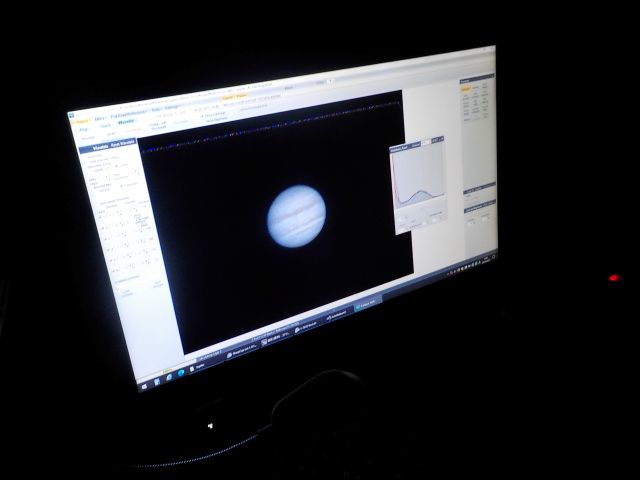Click the Reset Wavelets button
The image size is (640, 480).
click(x=123, y=145)
